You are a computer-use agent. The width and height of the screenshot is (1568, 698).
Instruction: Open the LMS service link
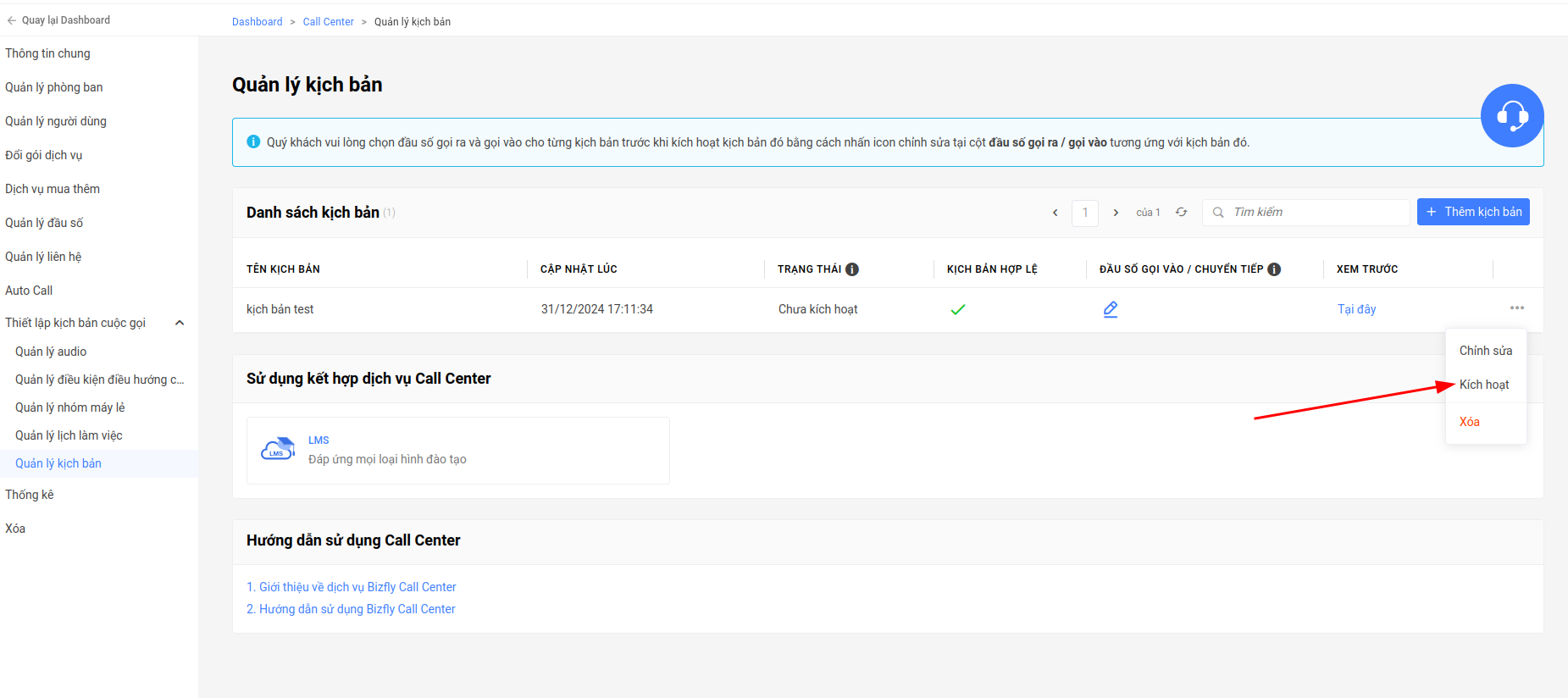click(x=319, y=440)
